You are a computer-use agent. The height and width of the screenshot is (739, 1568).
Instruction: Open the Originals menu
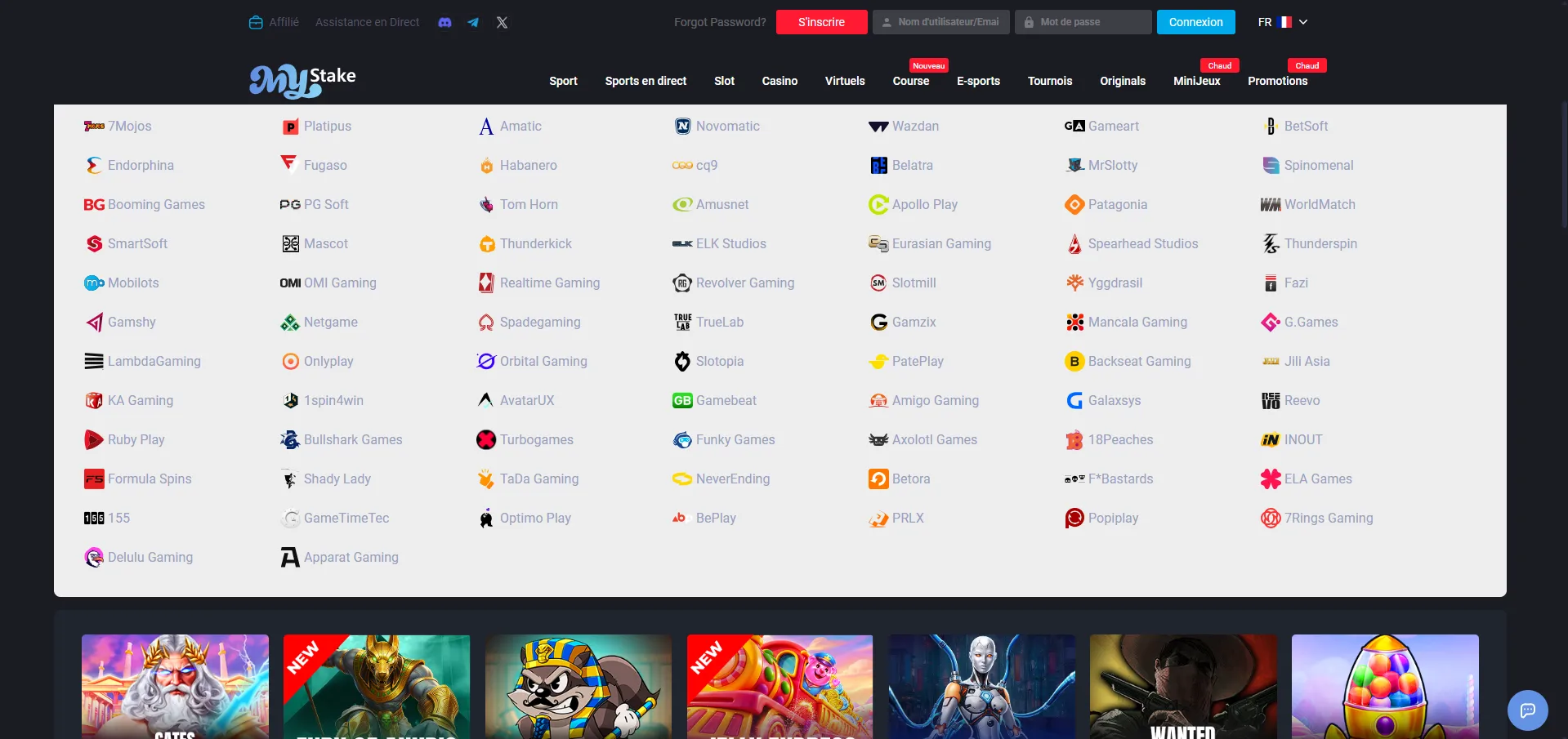(1123, 81)
